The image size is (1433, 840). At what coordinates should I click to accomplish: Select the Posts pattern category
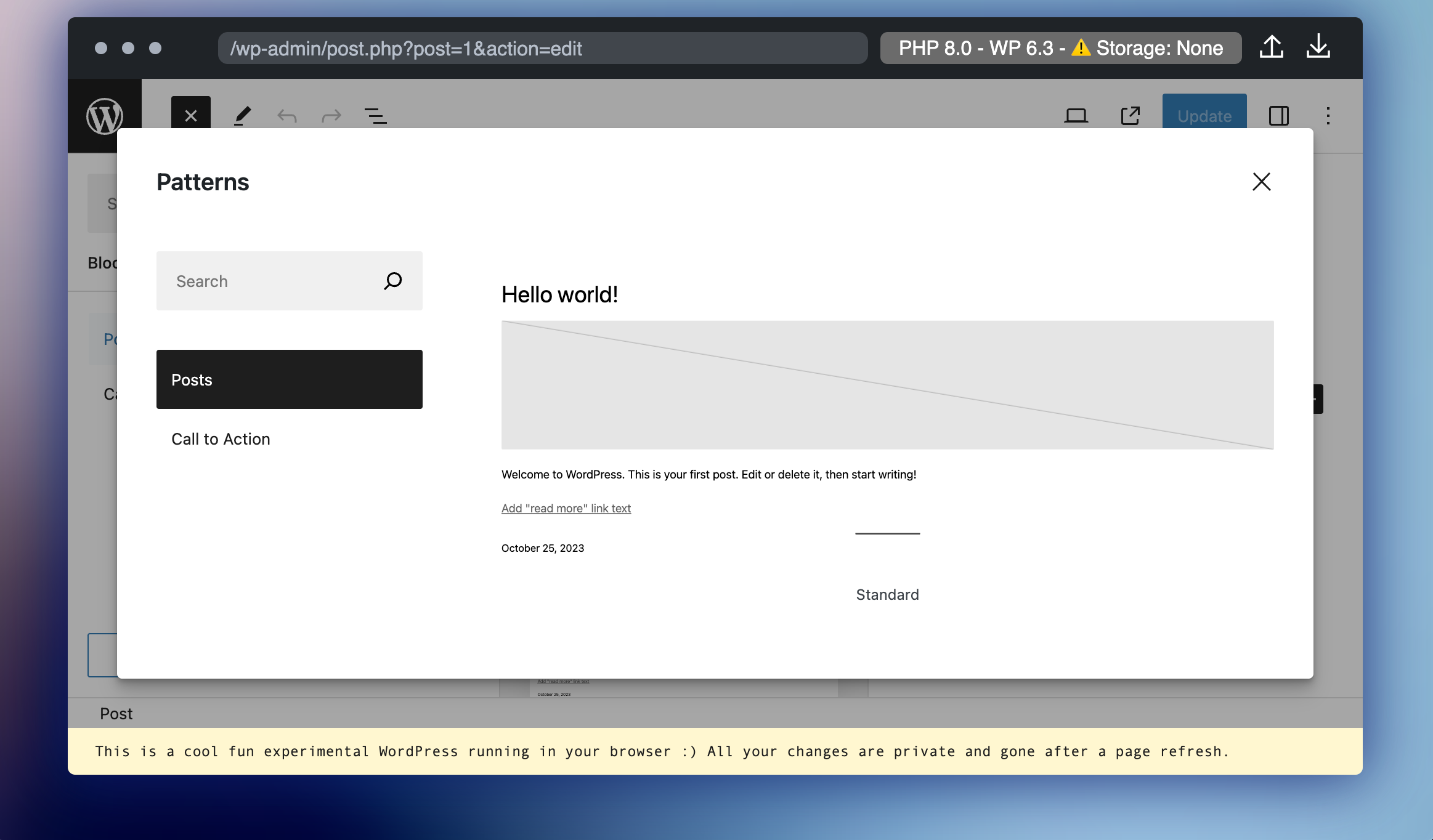click(x=289, y=379)
